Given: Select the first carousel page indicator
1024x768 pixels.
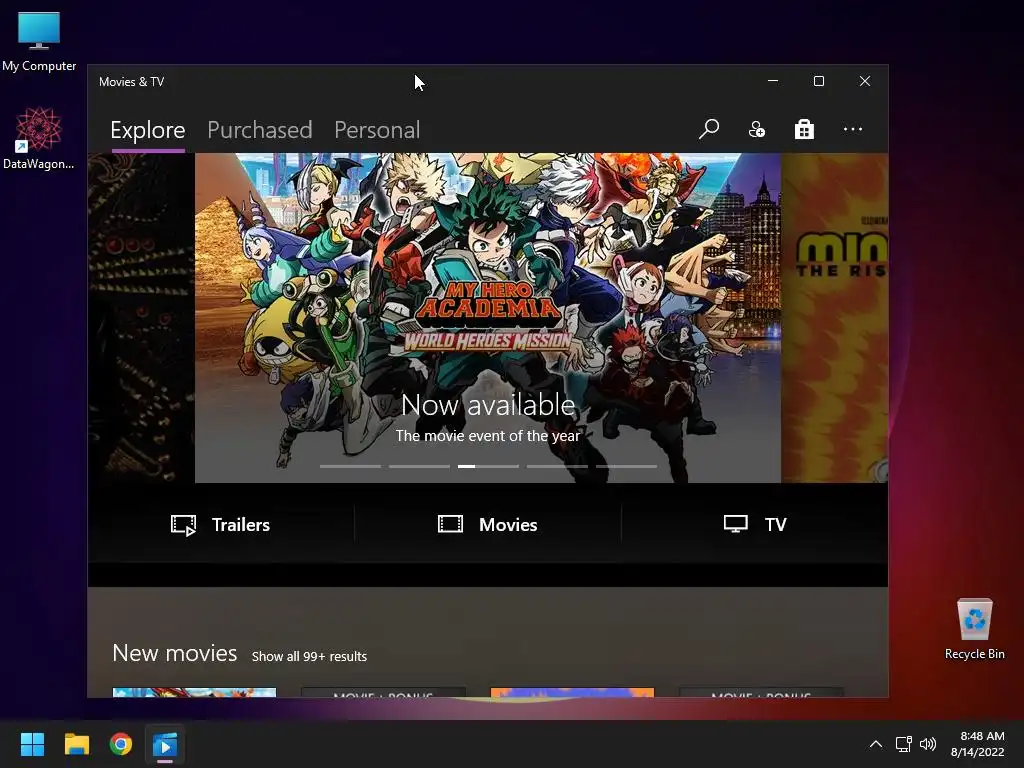Looking at the screenshot, I should tap(350, 466).
